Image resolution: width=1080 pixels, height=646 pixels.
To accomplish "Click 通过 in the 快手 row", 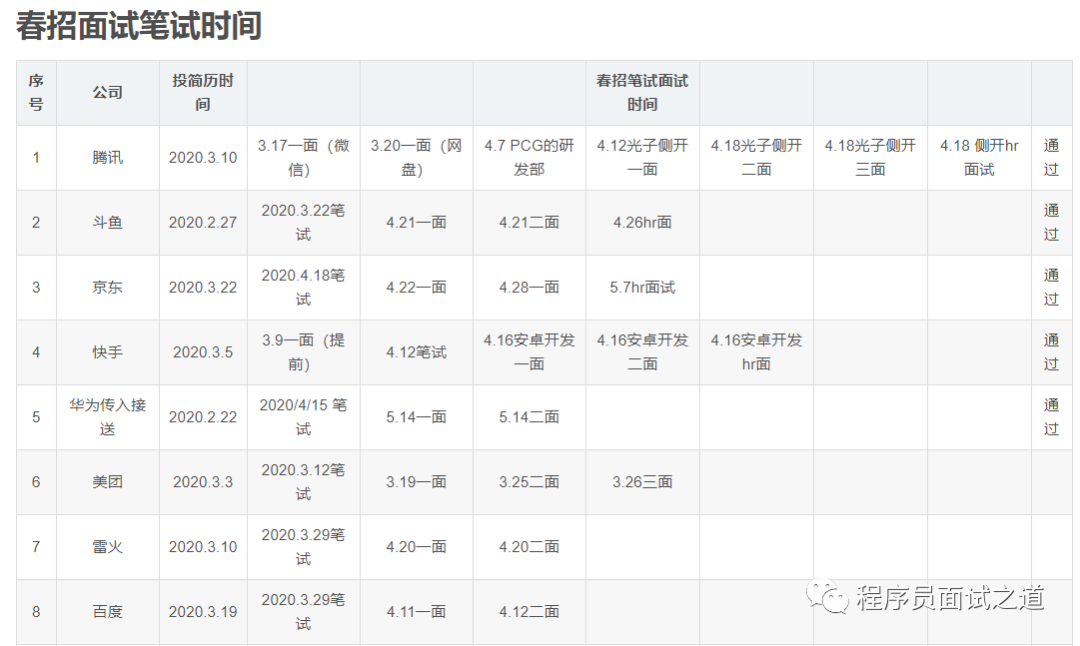I will pyautogui.click(x=1051, y=352).
